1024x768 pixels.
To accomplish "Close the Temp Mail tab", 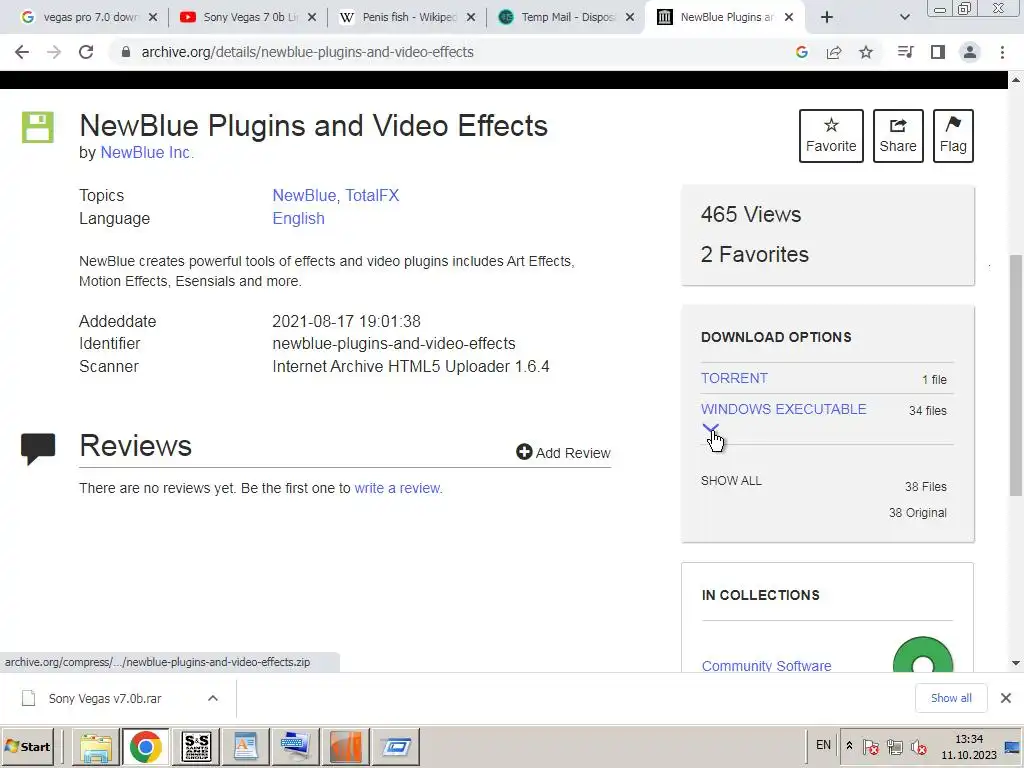I will 630,17.
